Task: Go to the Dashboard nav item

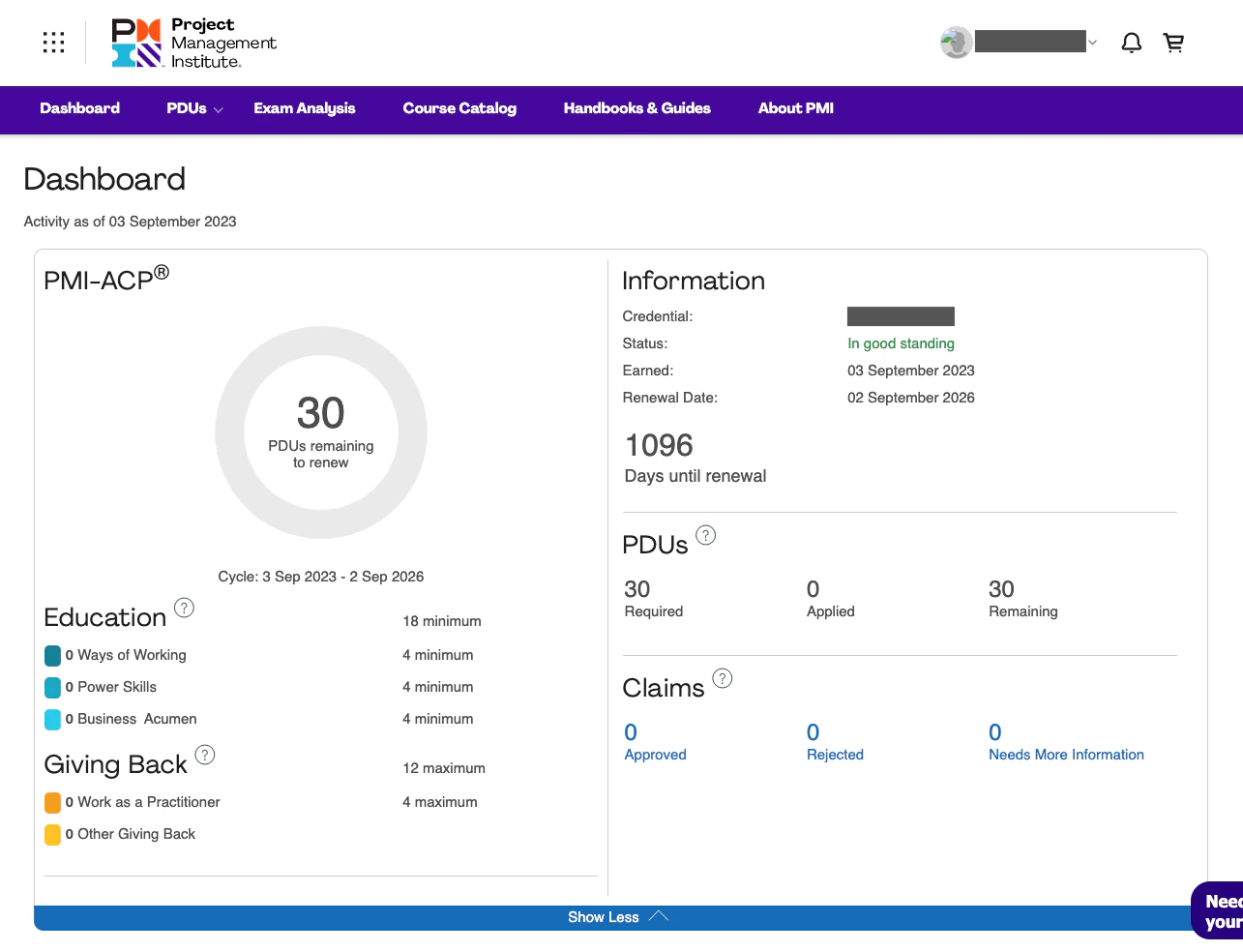Action: coord(80,108)
